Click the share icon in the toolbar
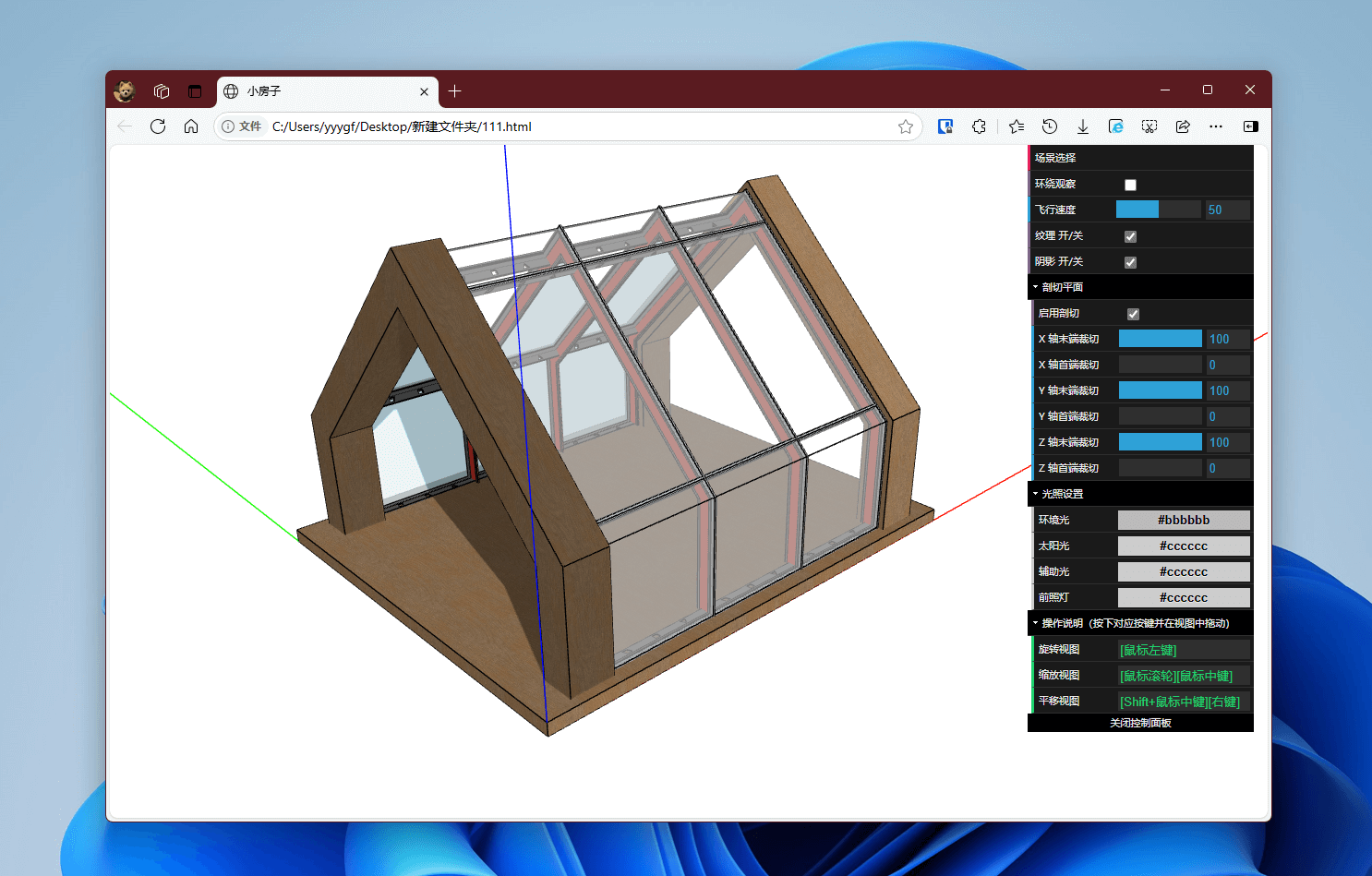The image size is (1372, 876). [1183, 126]
